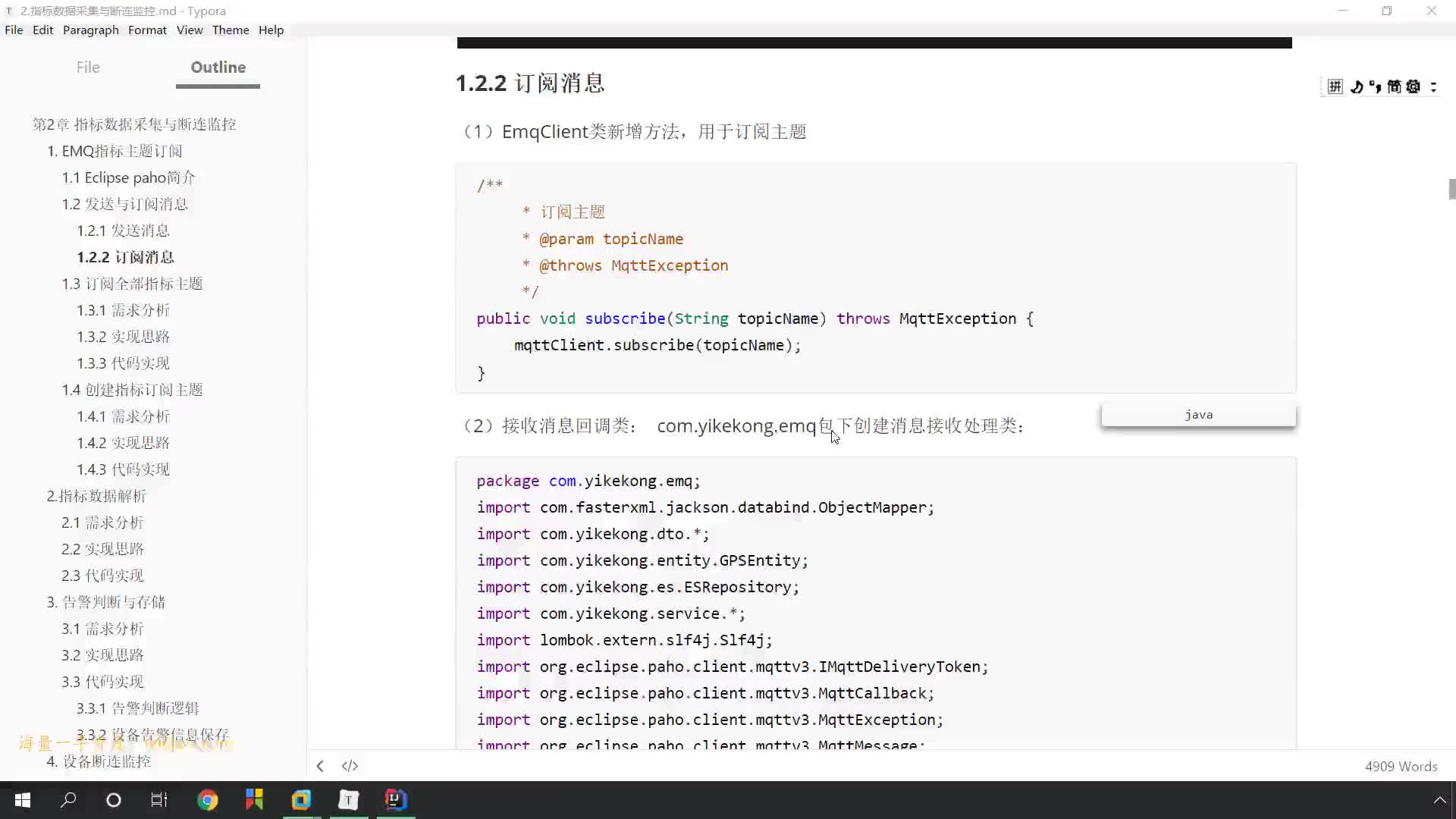
Task: Place cursor in 1.2.2 订阅消息 heading
Action: click(529, 83)
